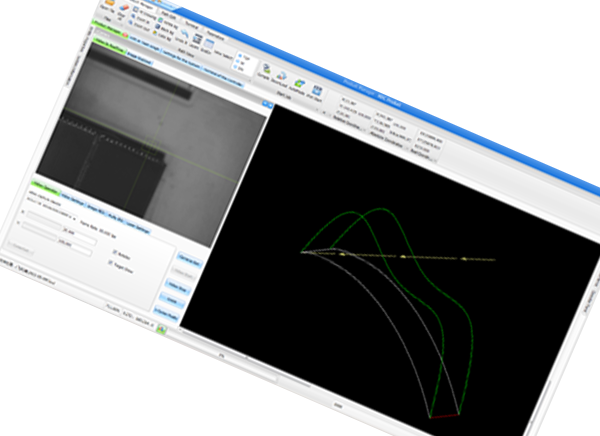This screenshot has width=600, height=436.
Task: Select the Top radio option in View Select
Action: [x=240, y=56]
